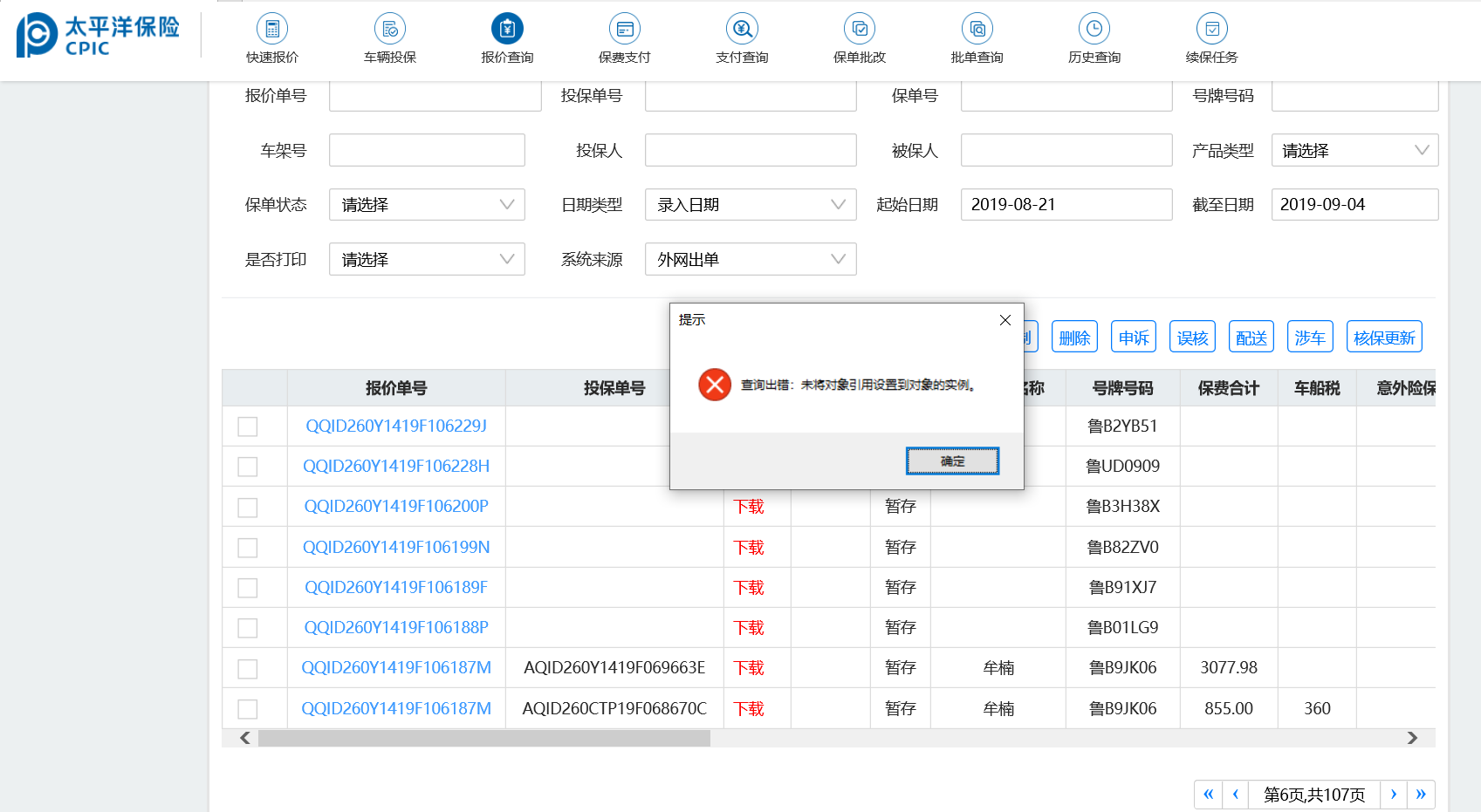The width and height of the screenshot is (1481, 812).
Task: Click the 核保更新 underwriting update button
Action: (x=1383, y=338)
